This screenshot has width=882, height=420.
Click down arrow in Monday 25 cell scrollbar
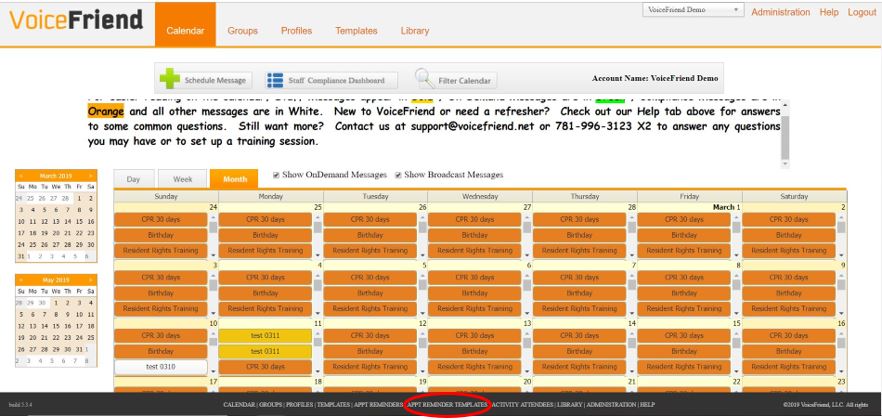(318, 255)
